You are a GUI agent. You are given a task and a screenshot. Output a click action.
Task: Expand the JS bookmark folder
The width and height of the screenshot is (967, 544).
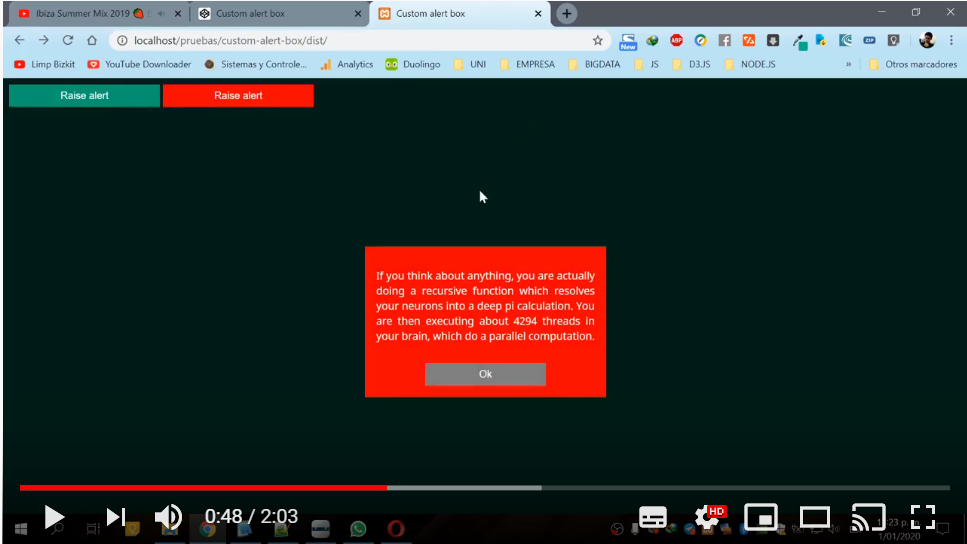[x=647, y=64]
